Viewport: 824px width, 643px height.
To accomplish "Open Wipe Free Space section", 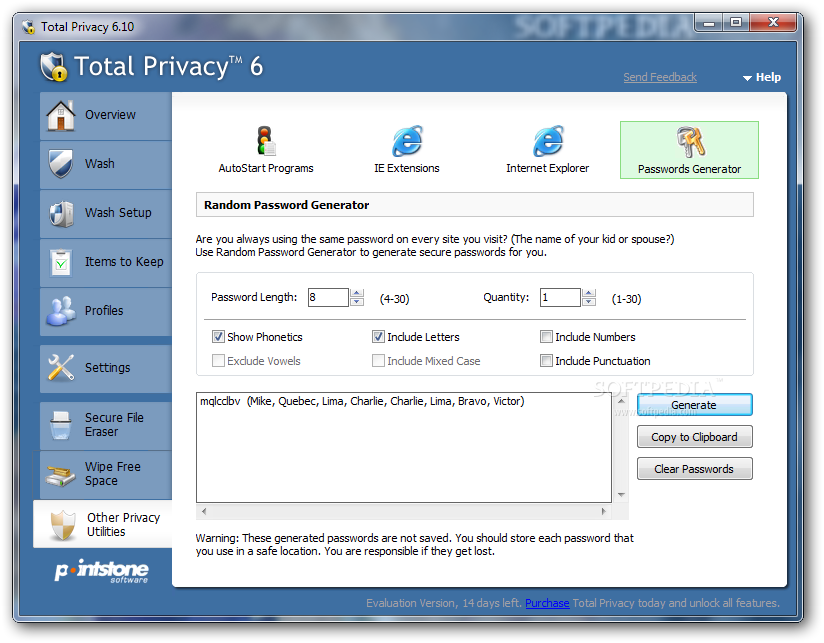I will click(x=106, y=475).
